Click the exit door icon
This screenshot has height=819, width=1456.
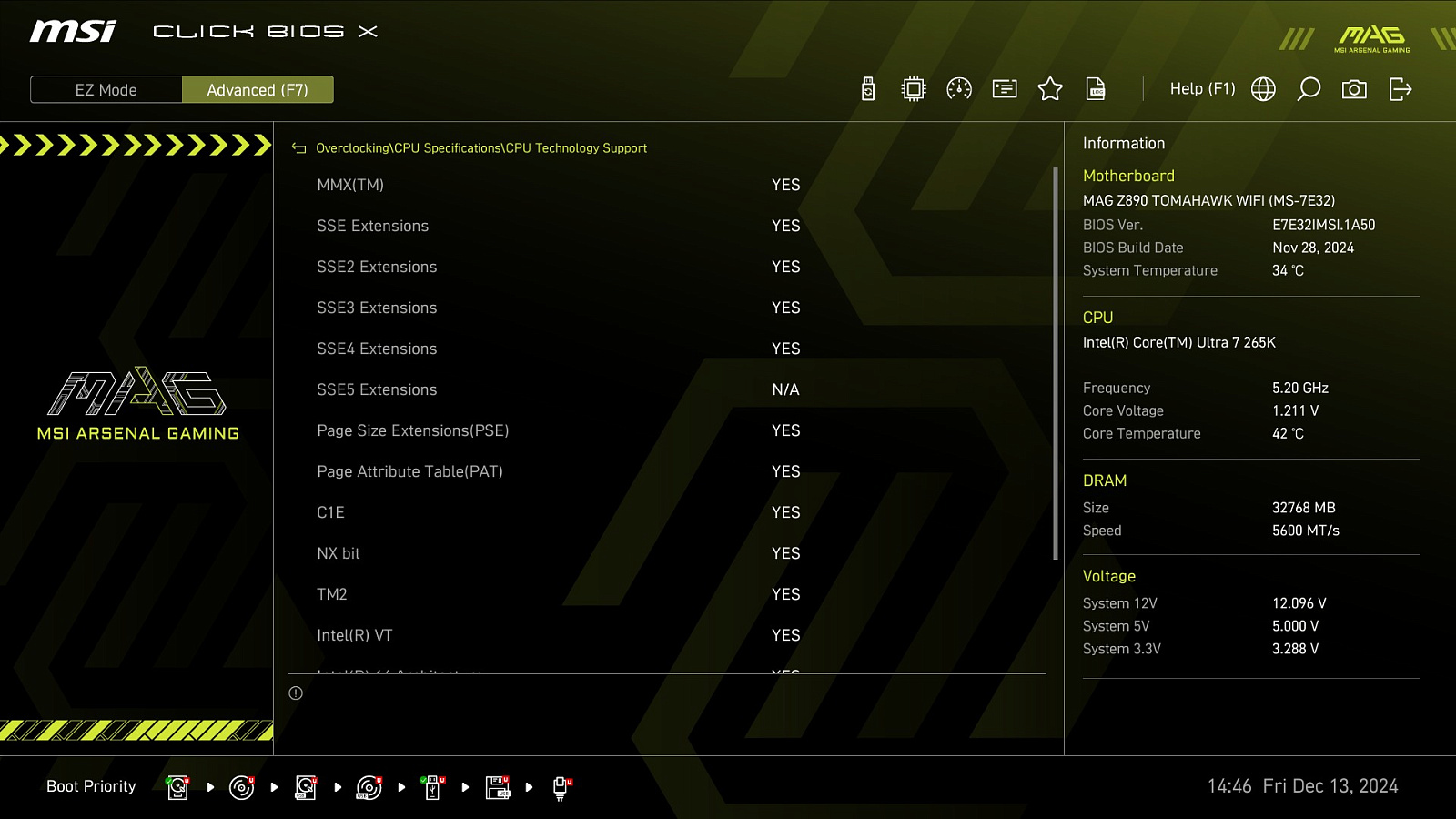tap(1400, 88)
